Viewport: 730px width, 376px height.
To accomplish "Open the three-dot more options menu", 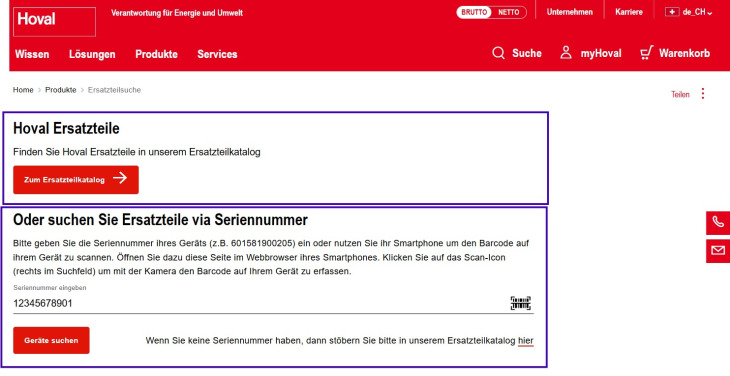I will click(703, 94).
